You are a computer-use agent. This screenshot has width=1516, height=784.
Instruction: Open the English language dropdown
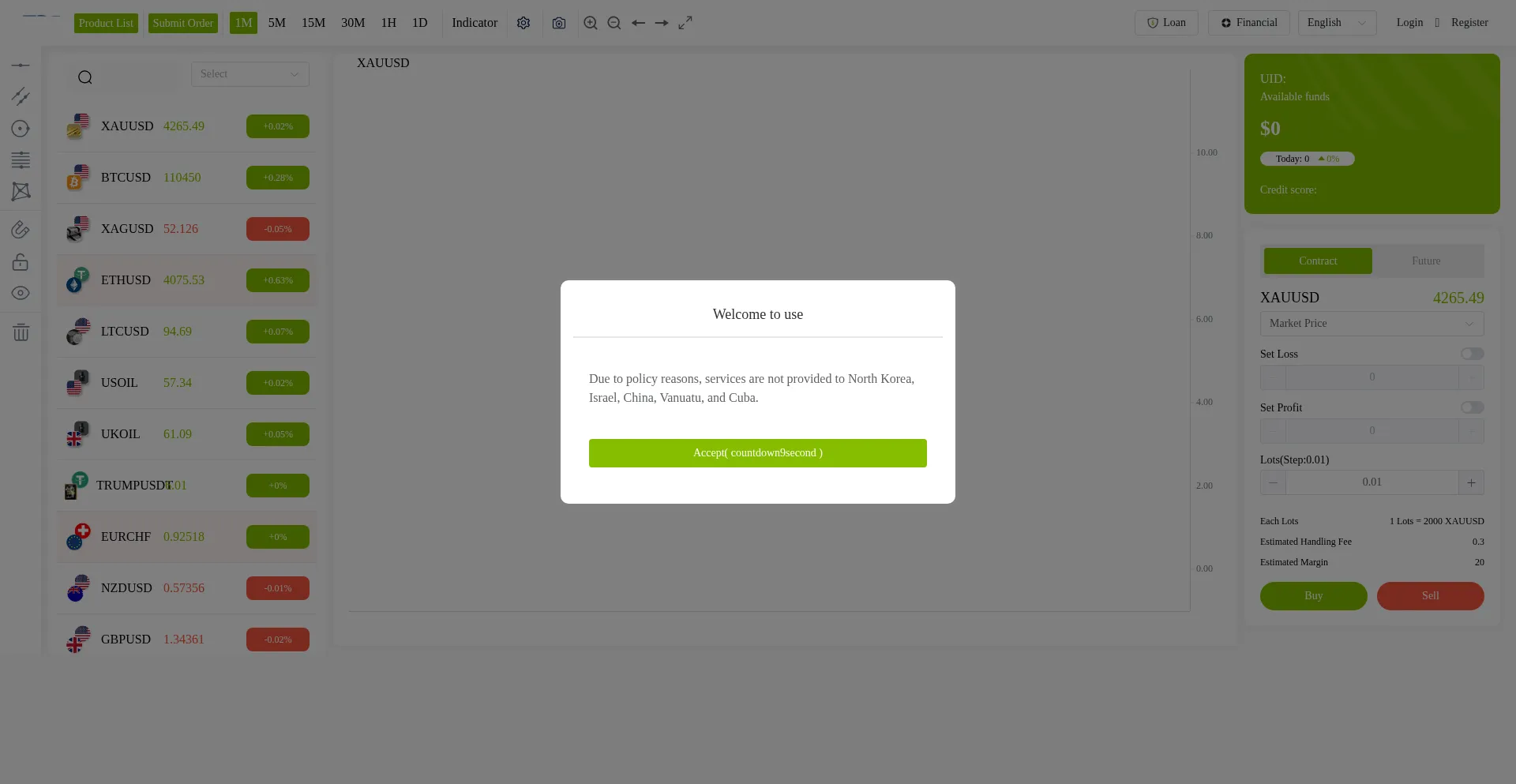pos(1337,23)
